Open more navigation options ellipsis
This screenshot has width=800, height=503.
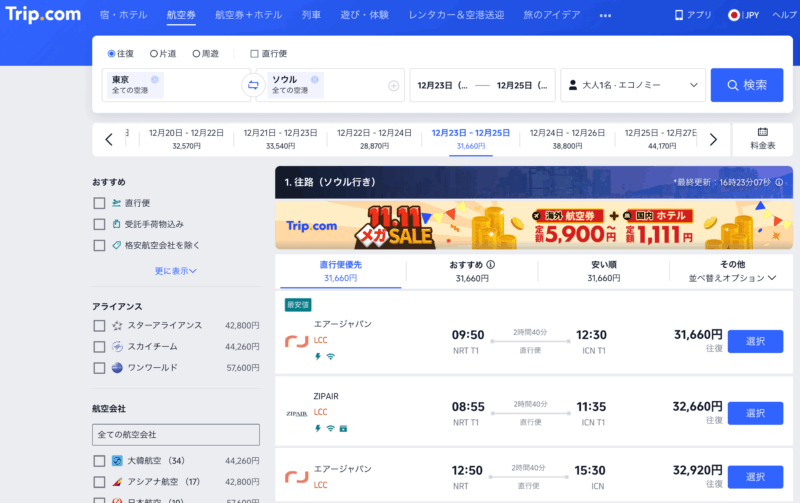(605, 16)
